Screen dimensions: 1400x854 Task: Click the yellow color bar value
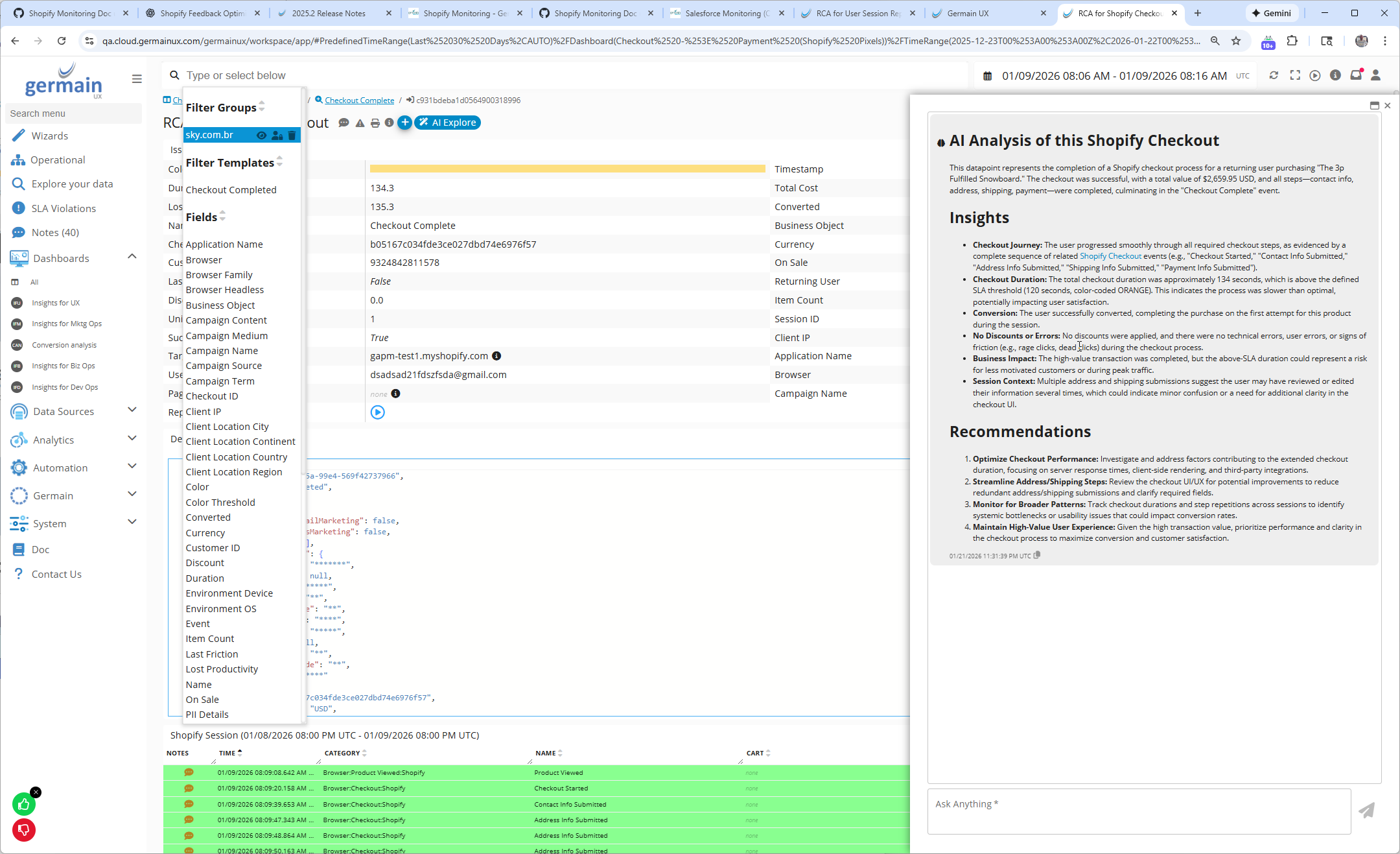coord(567,169)
